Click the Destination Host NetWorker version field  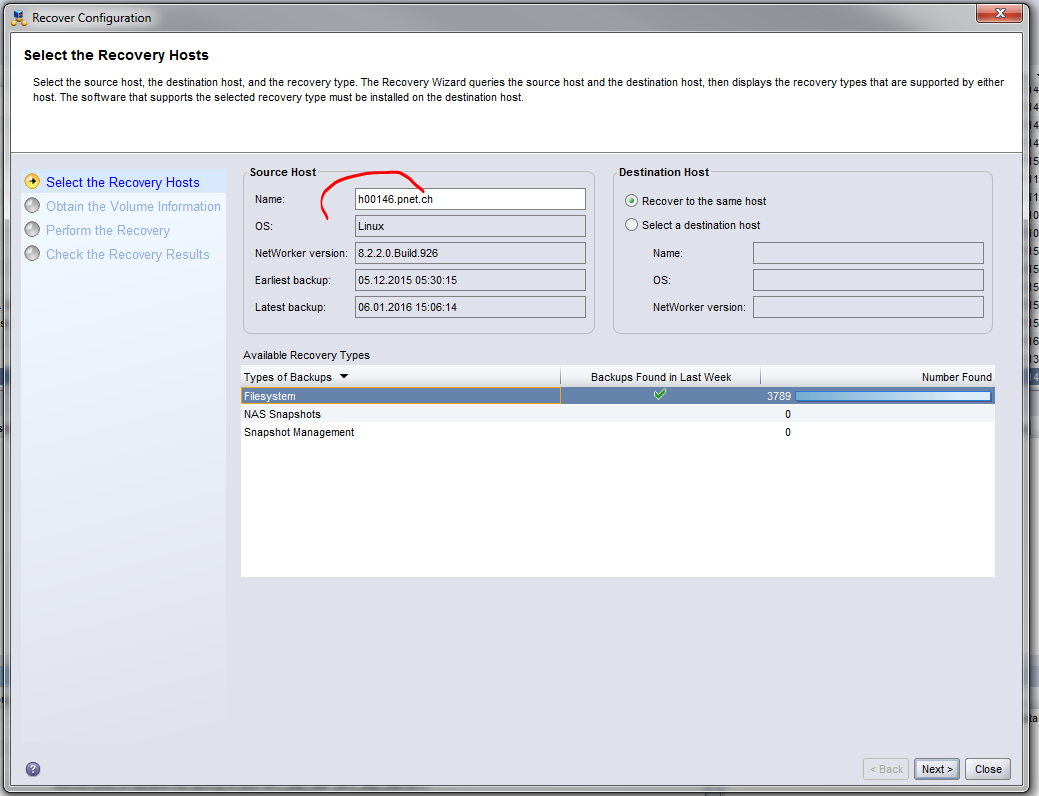[x=868, y=307]
